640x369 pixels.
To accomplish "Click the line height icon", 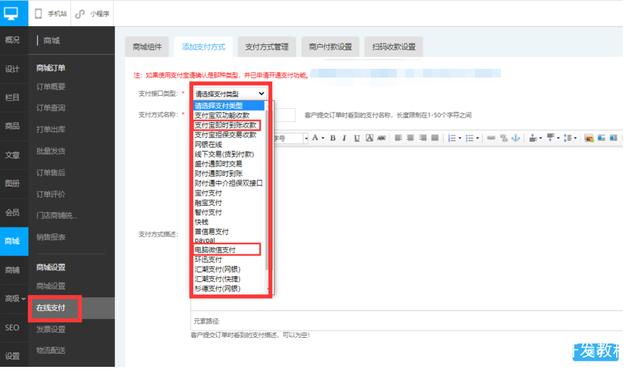I will [568, 138].
